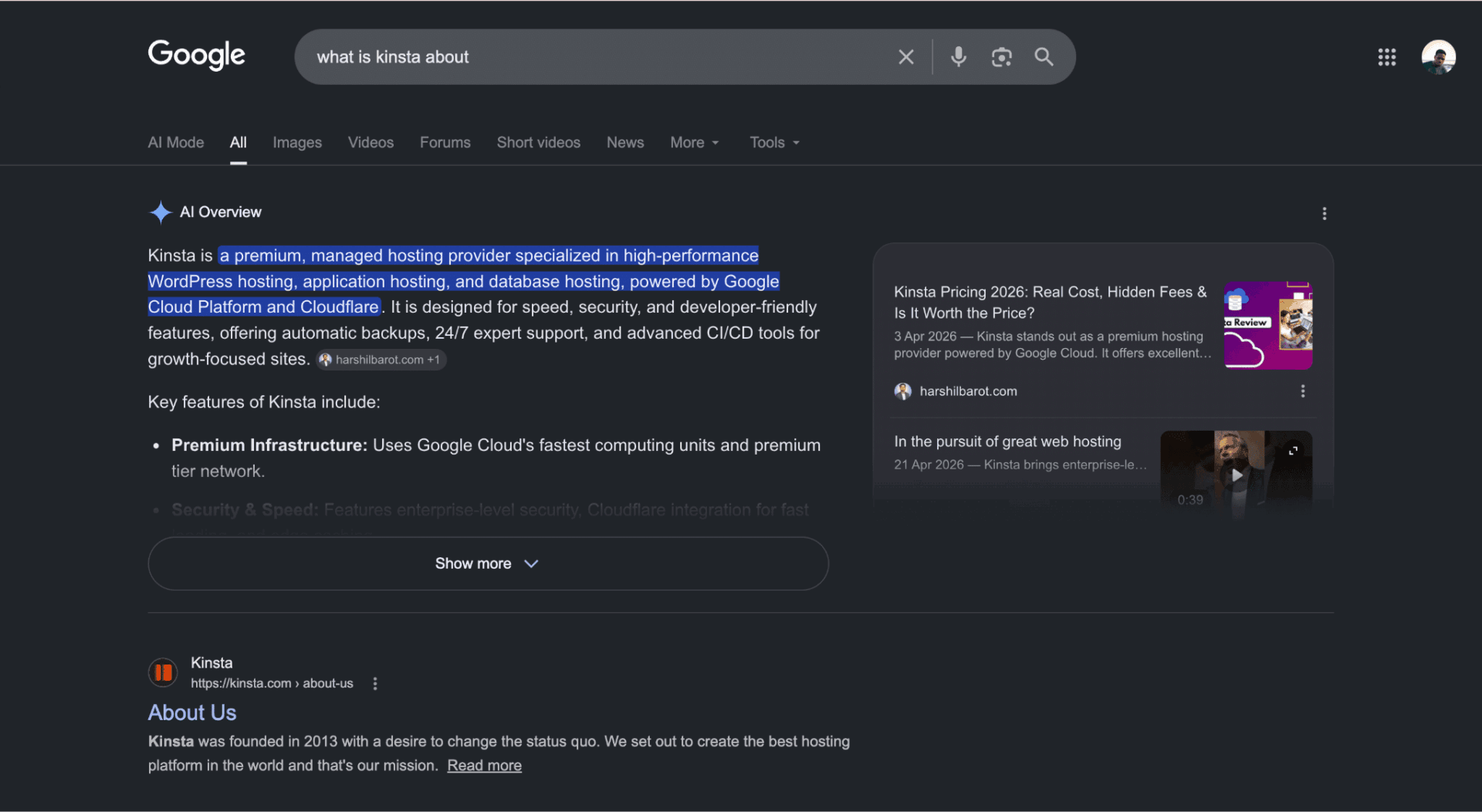Open the Kinsta Pricing 2026 article
The width and height of the screenshot is (1482, 812).
1051,303
